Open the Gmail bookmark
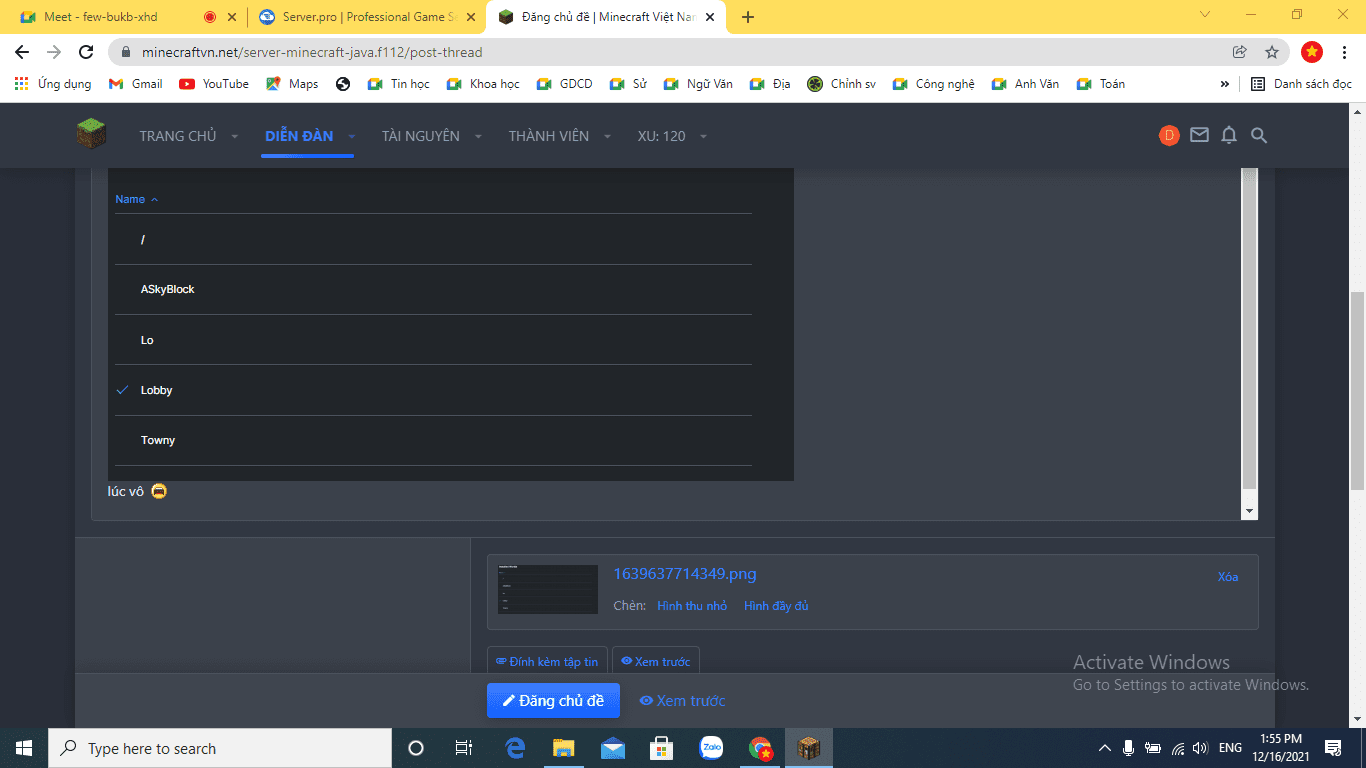Viewport: 1366px width, 768px height. [x=135, y=84]
